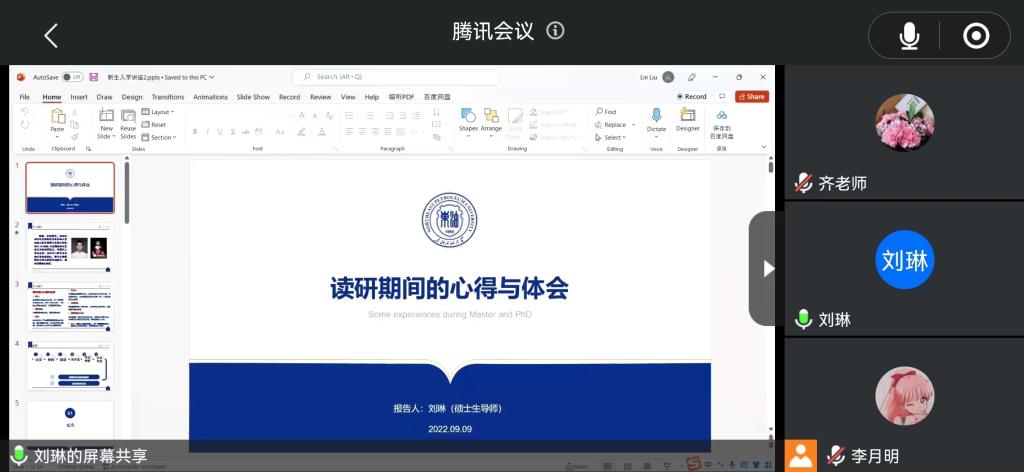Collapse the participant panel with the triangle arrow
This screenshot has width=1024, height=472.
(768, 268)
